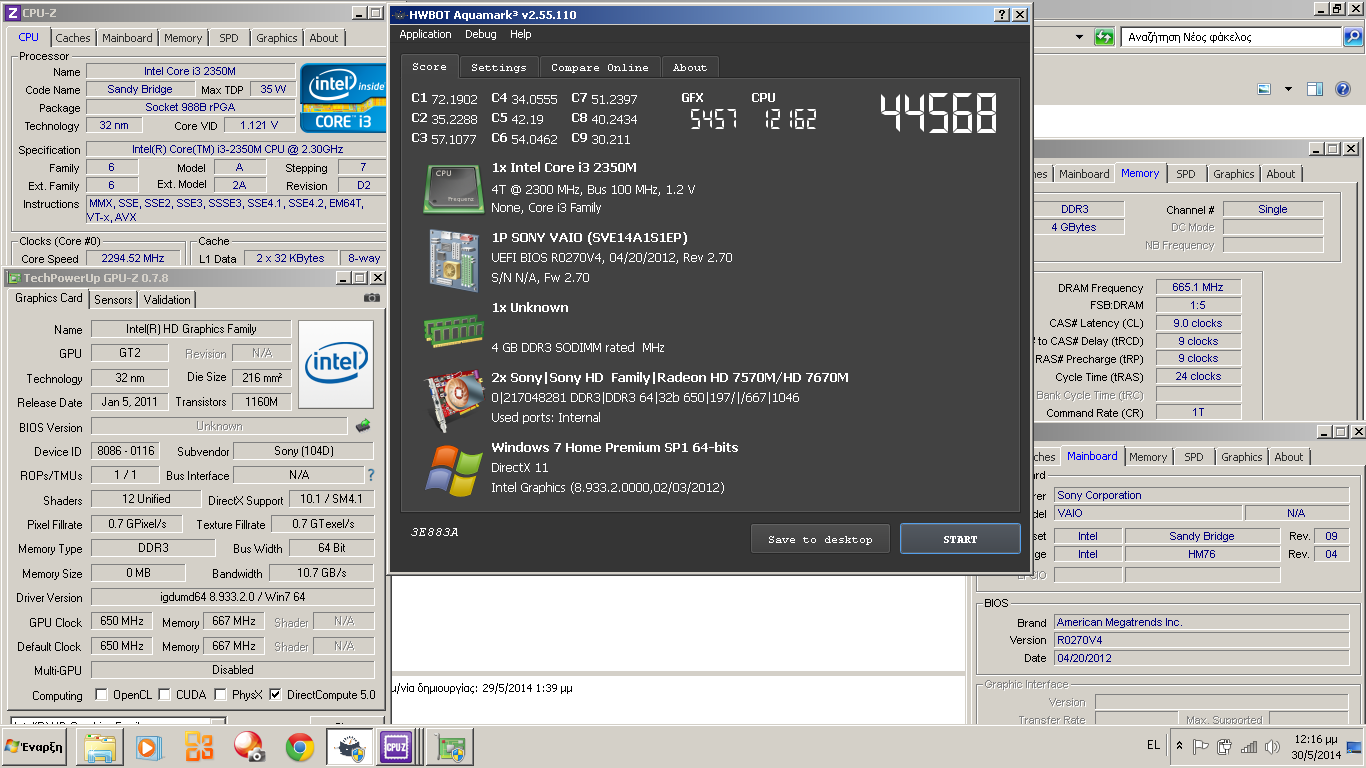This screenshot has height=768, width=1366.
Task: Uncheck DirectCompute 5.0 in GPU-Z
Action: click(275, 695)
